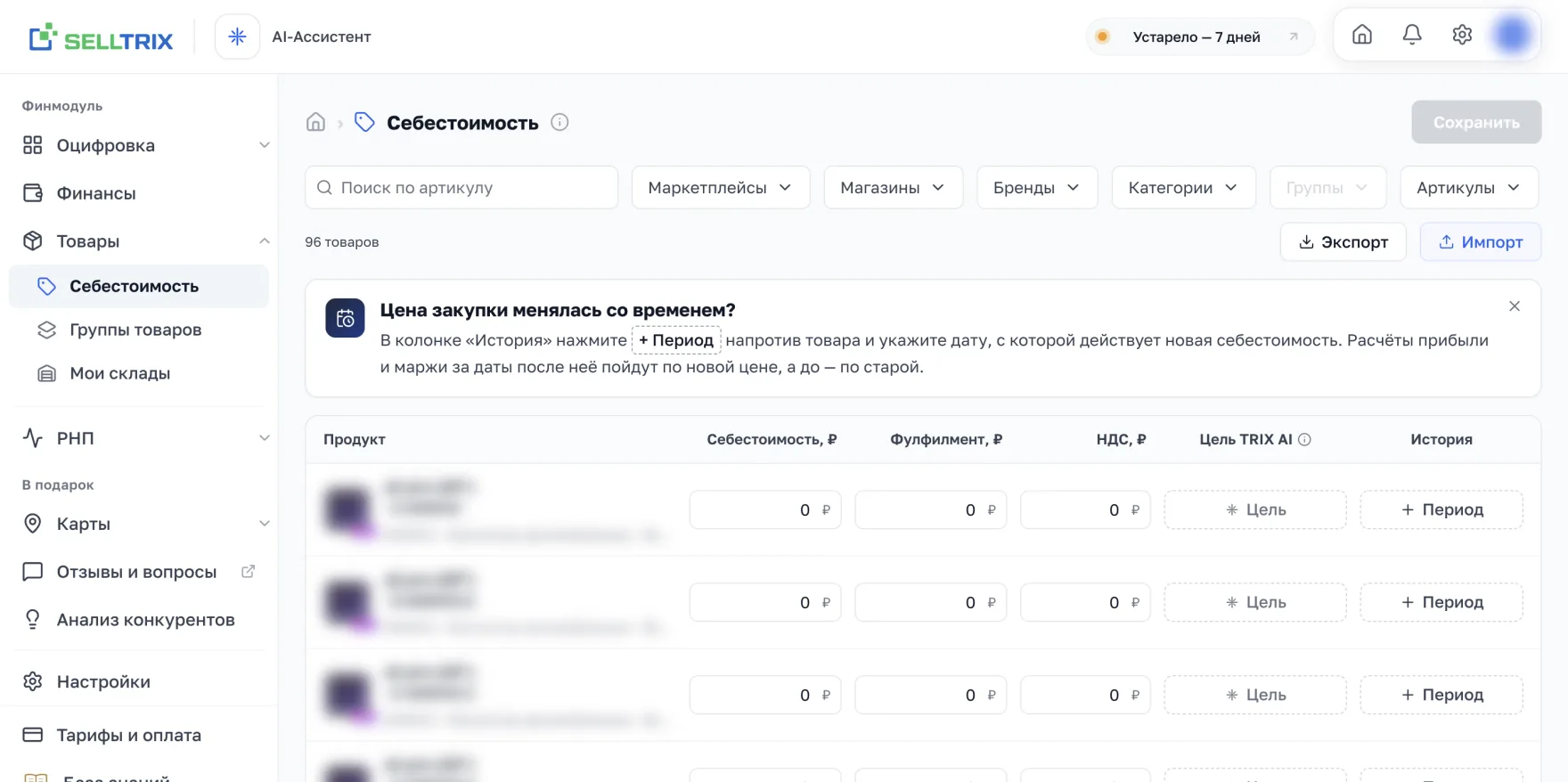Expand the РНП chevron

pos(265,438)
